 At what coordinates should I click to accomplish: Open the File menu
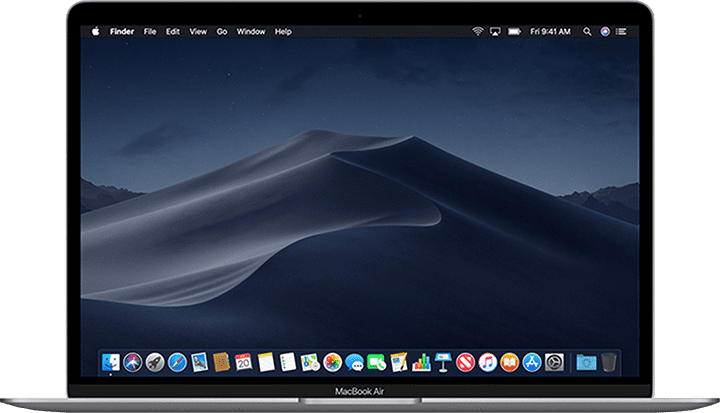[x=150, y=32]
